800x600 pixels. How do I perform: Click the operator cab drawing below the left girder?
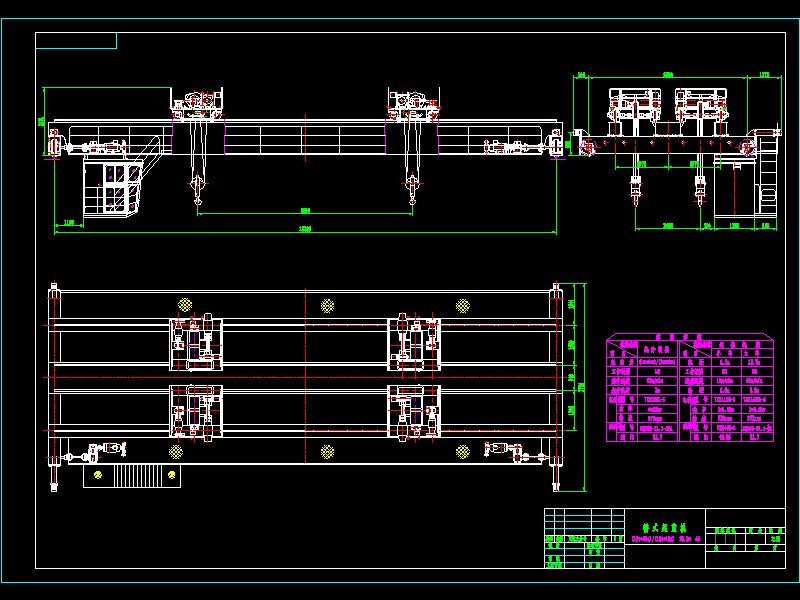(x=113, y=185)
